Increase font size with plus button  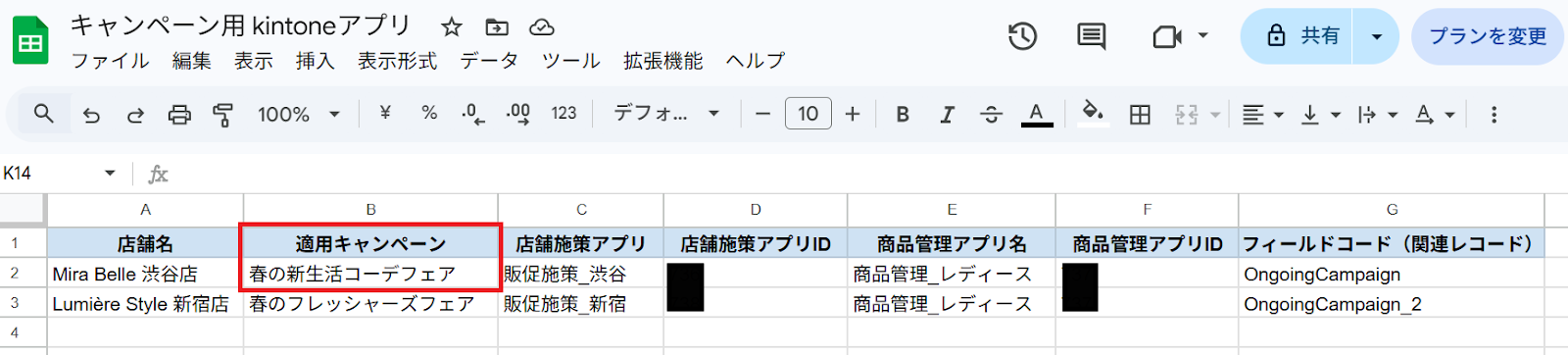[x=853, y=114]
